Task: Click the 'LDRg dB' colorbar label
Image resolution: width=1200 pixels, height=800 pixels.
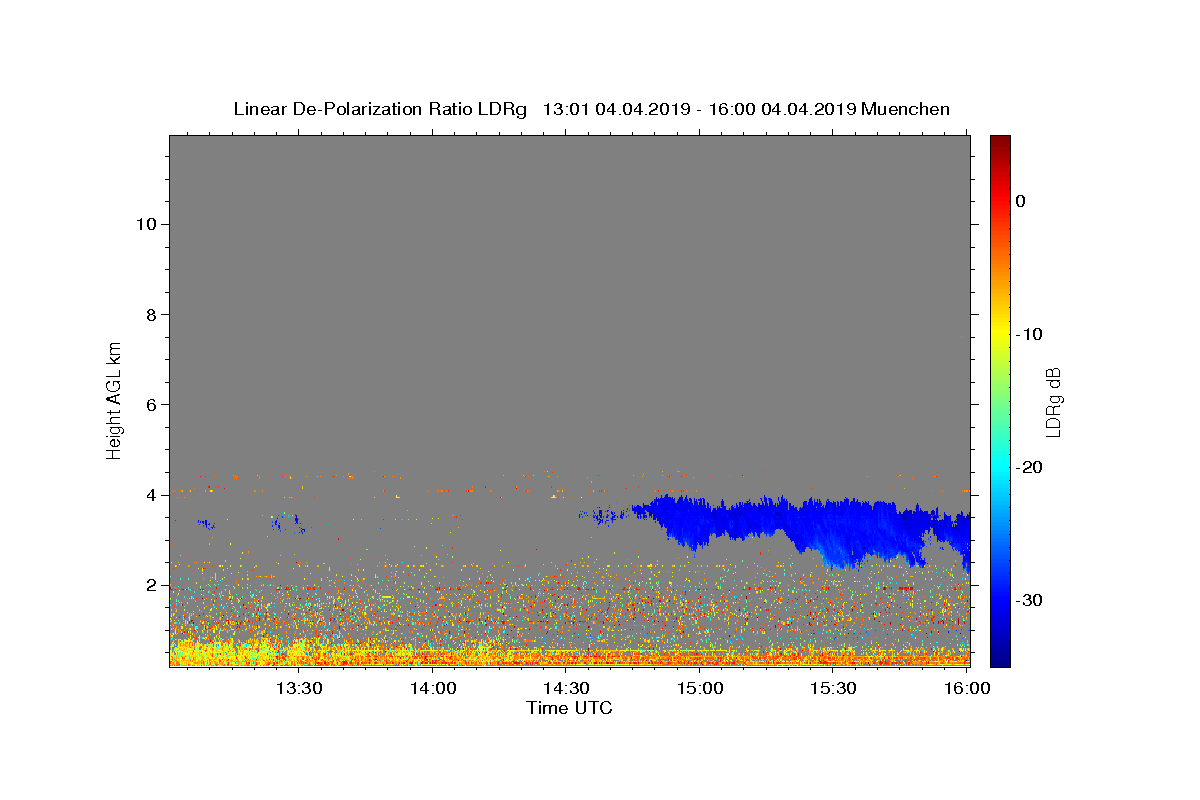Action: click(x=1052, y=400)
